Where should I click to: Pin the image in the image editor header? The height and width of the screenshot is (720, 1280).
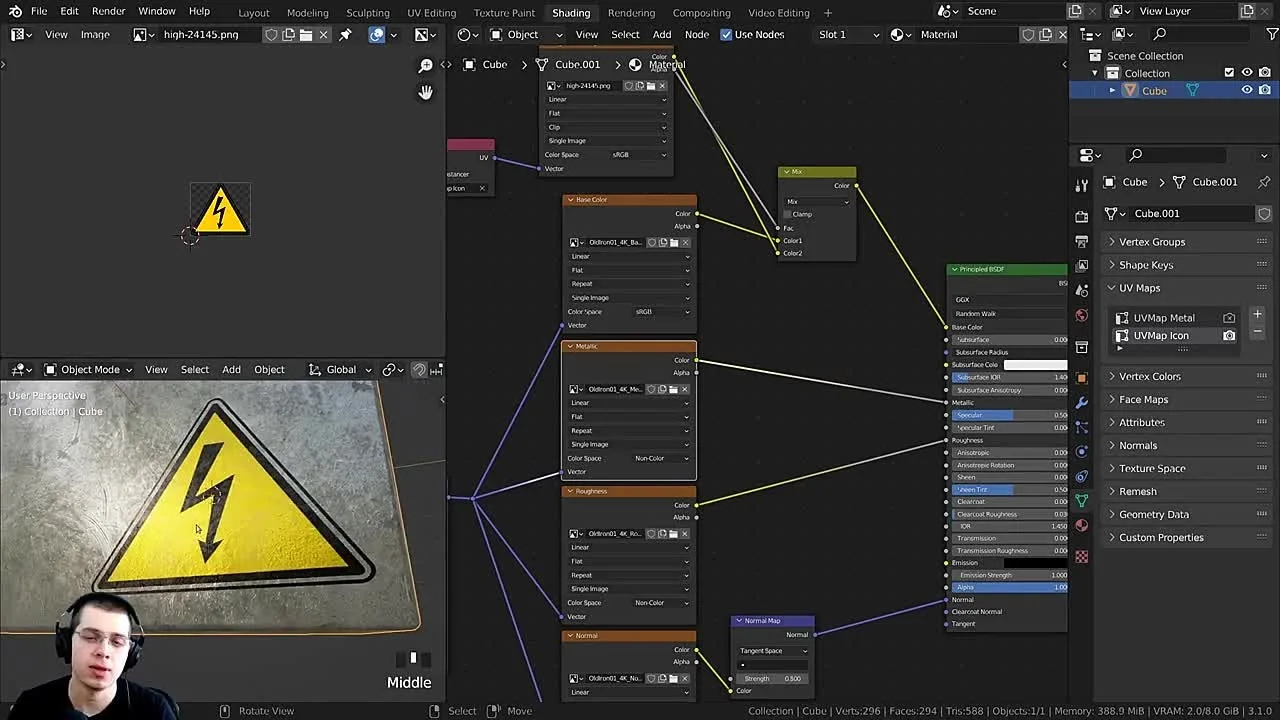pos(345,34)
